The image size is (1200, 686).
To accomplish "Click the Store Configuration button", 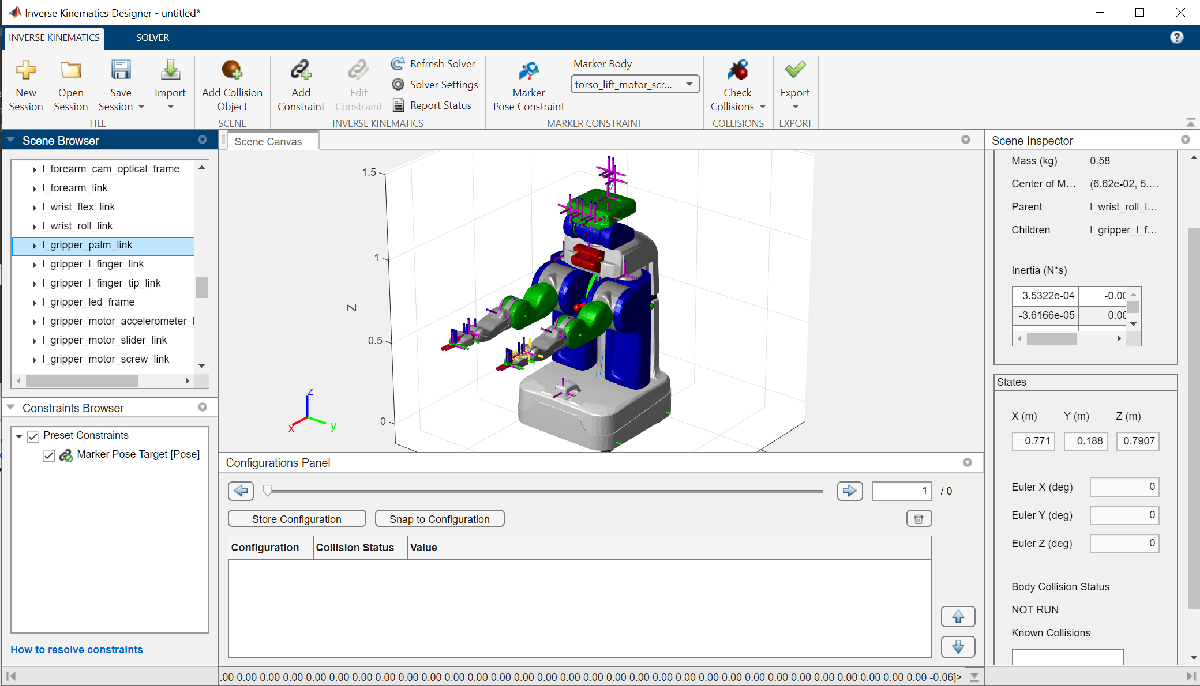I will pyautogui.click(x=296, y=518).
